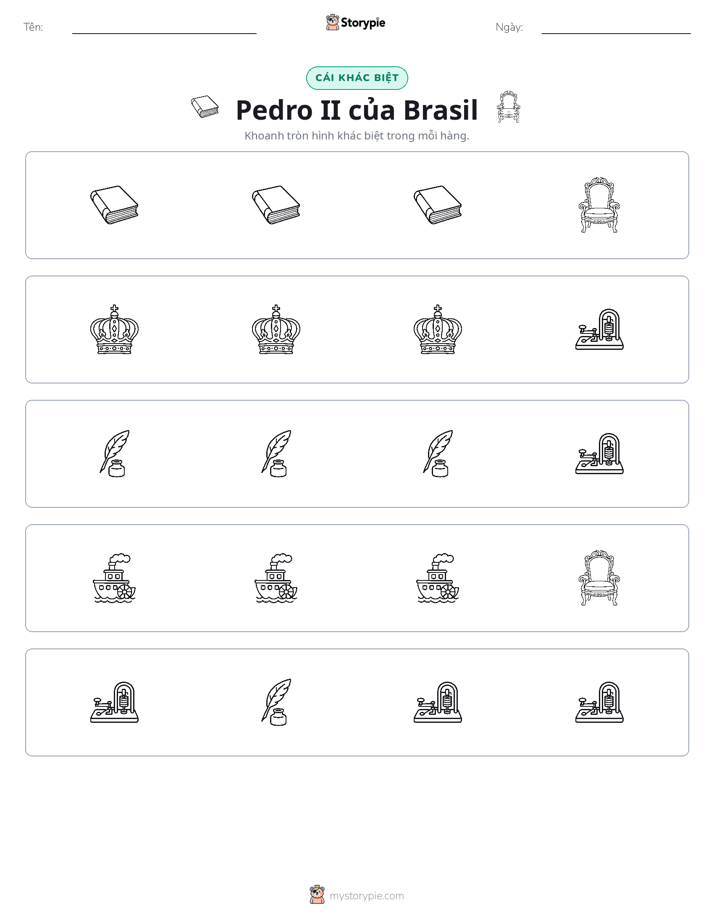Circle the telegraph in the quill row
The height and width of the screenshot is (924, 714).
point(599,454)
